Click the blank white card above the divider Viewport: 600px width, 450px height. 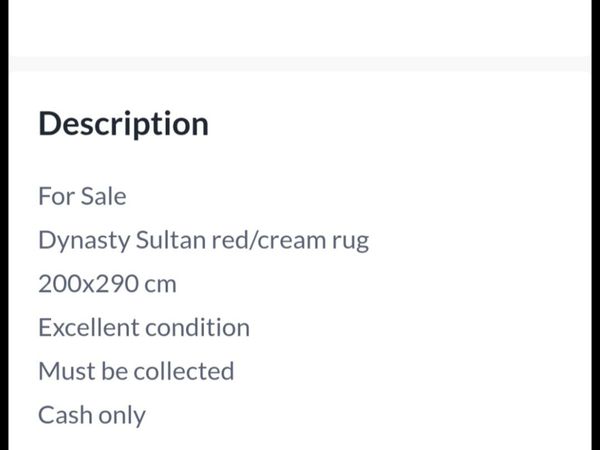pyautogui.click(x=300, y=28)
